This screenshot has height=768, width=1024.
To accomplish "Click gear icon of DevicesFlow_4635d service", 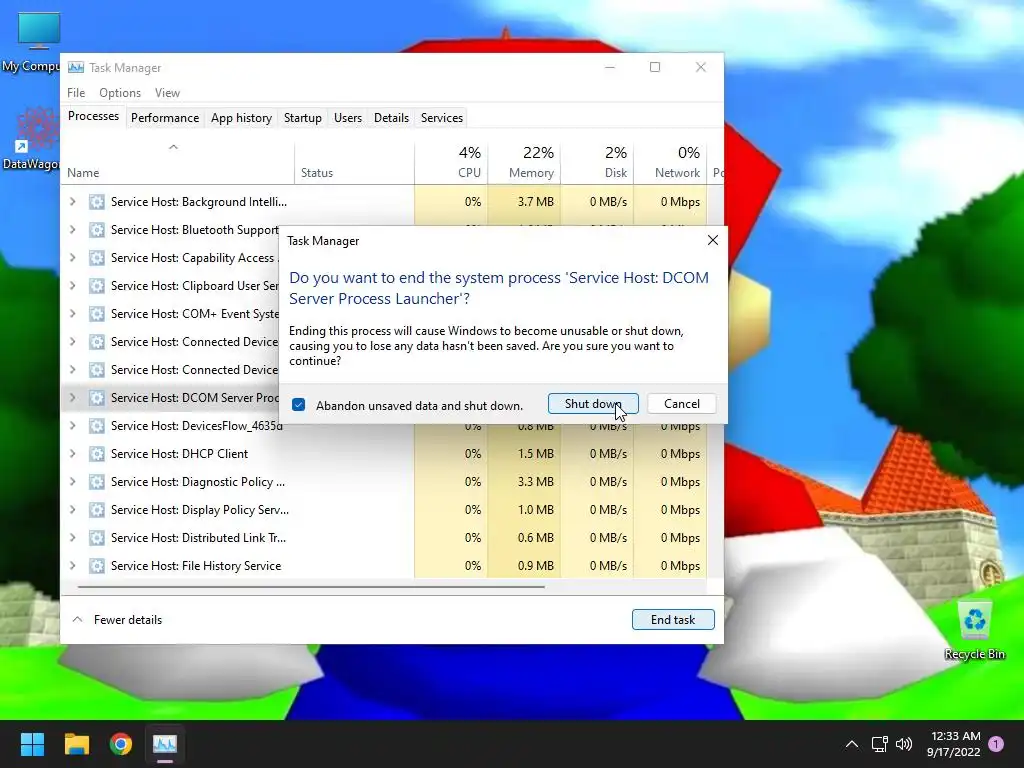I will (x=97, y=426).
